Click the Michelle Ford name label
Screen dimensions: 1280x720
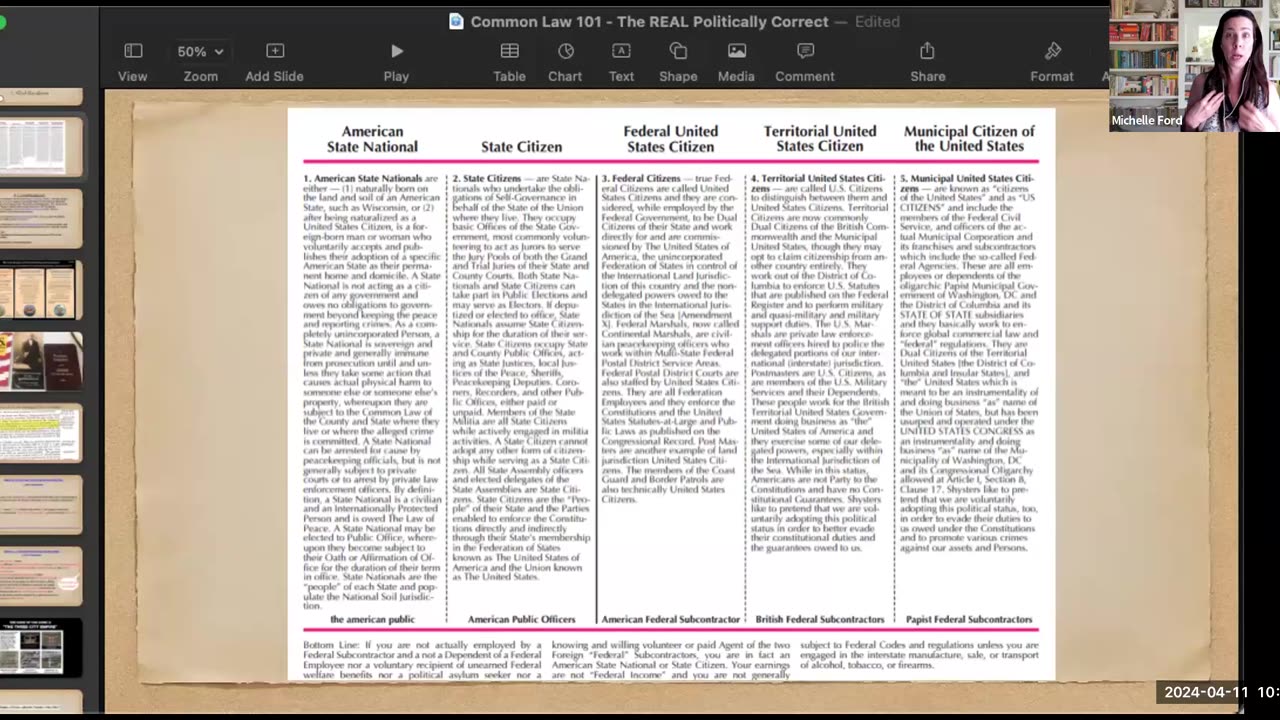(1146, 120)
